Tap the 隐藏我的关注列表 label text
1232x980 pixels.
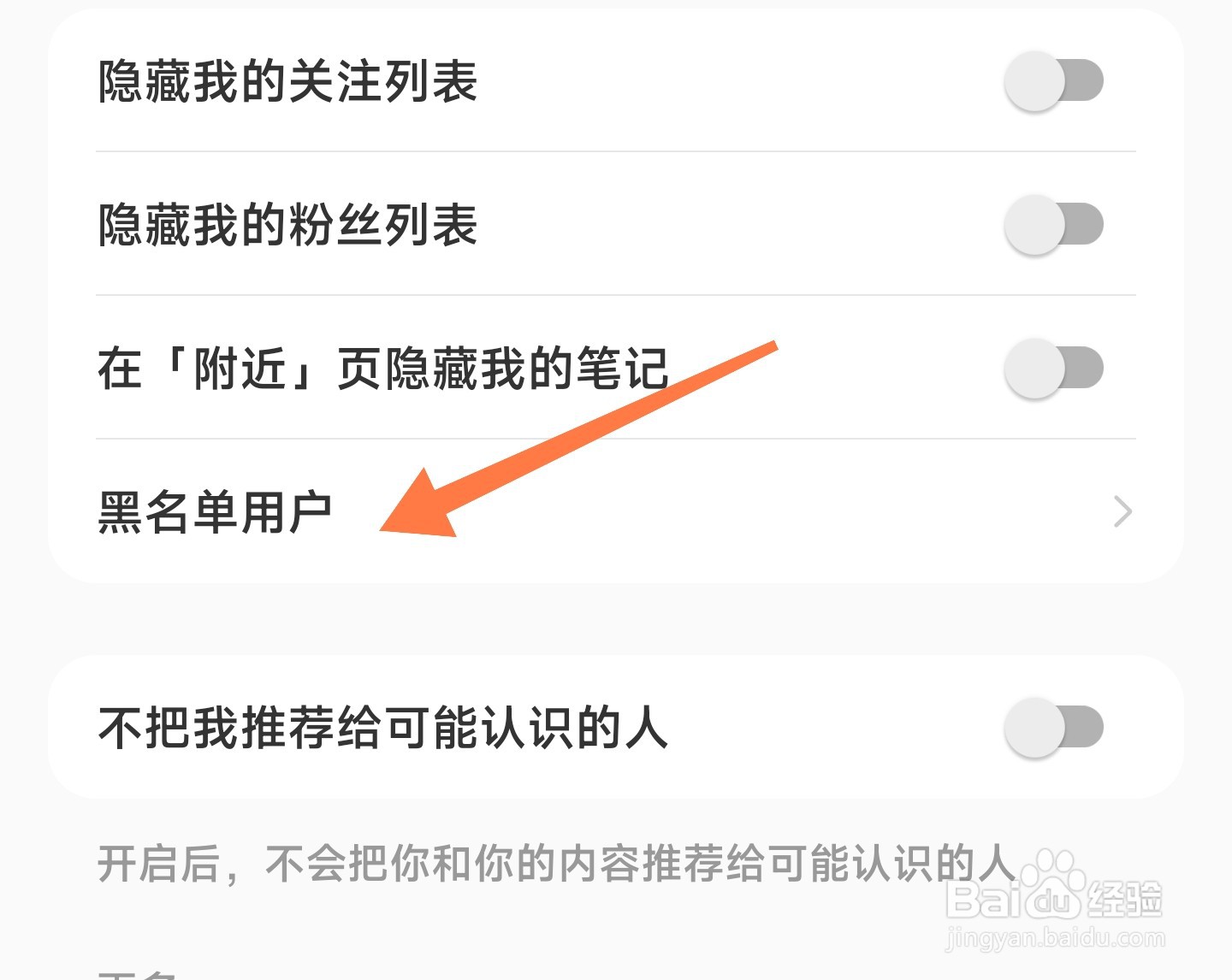[287, 81]
